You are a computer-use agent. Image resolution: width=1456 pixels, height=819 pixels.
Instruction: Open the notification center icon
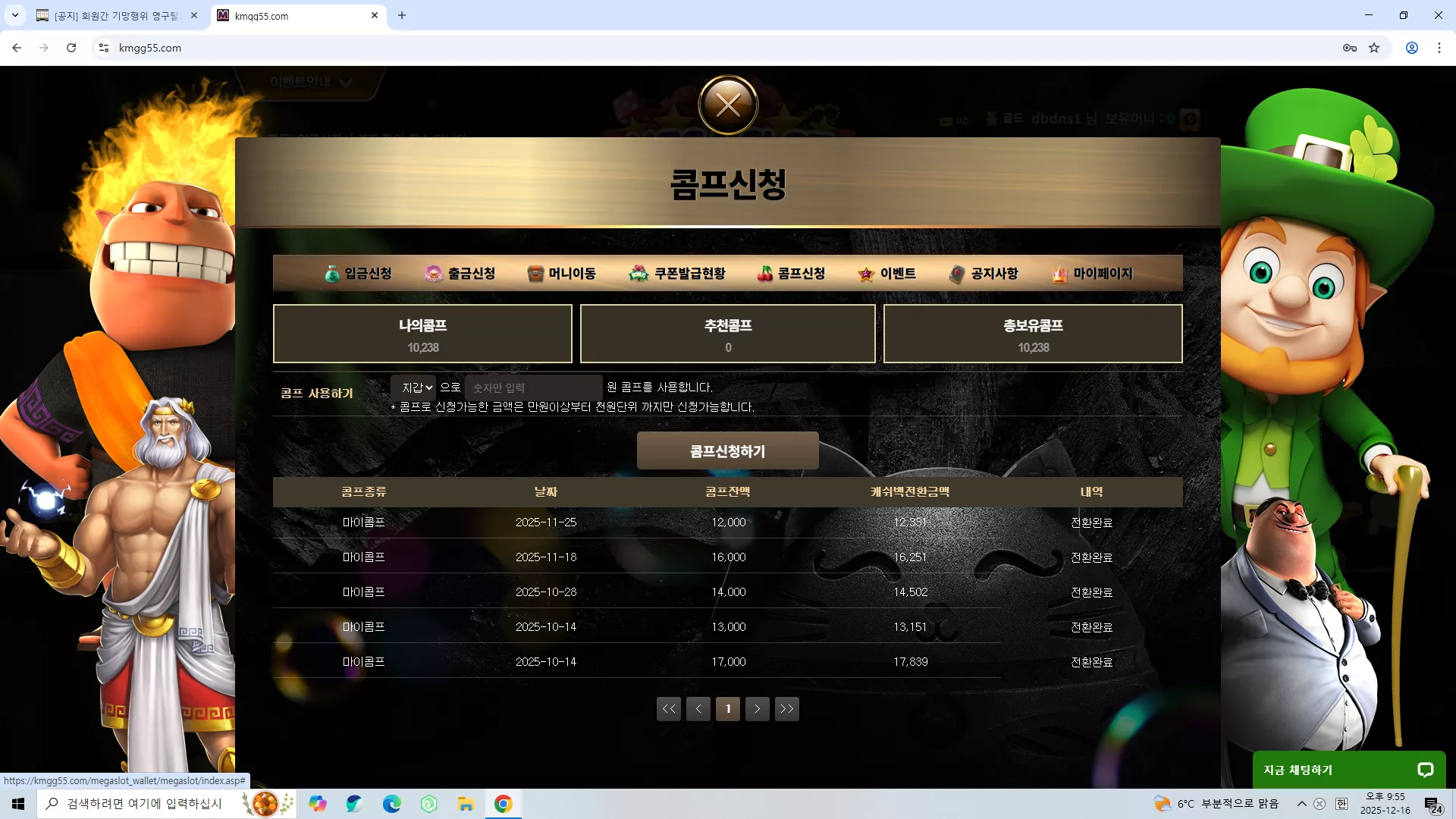tap(1432, 805)
